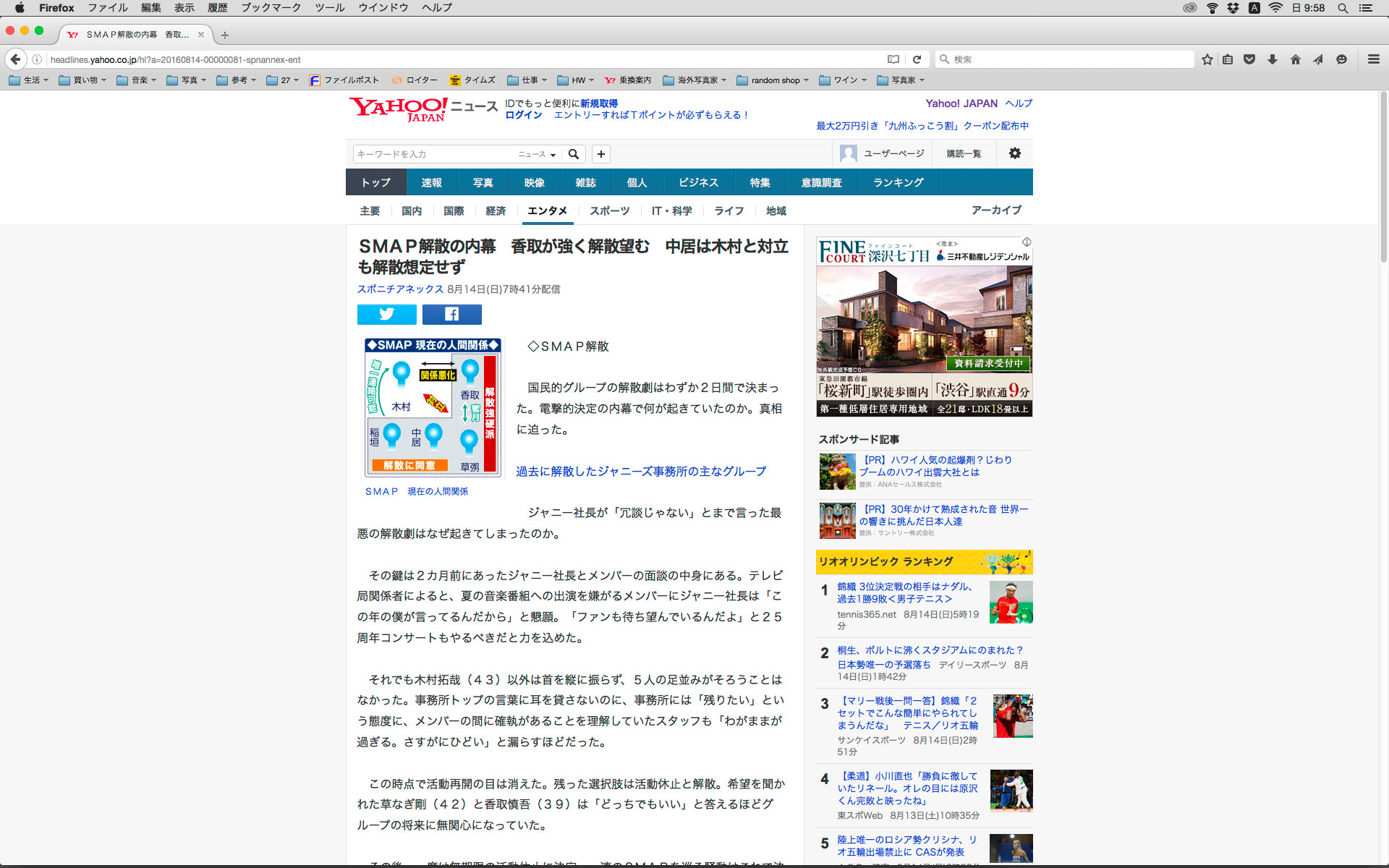1389x868 pixels.
Task: Click the Firefox home icon
Action: tap(1295, 59)
